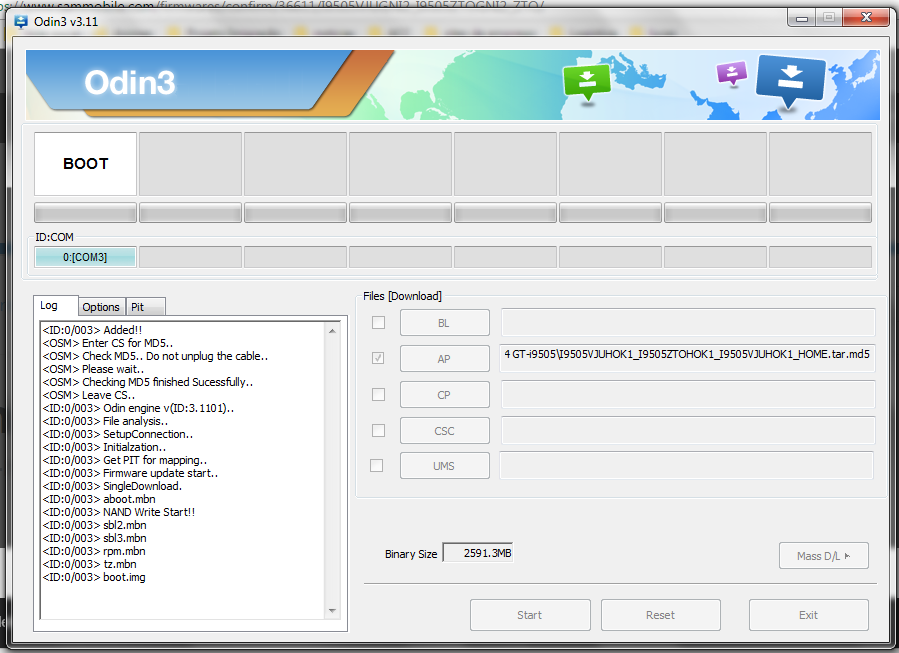899x653 pixels.
Task: Enable the UMS file checkbox
Action: tap(377, 466)
